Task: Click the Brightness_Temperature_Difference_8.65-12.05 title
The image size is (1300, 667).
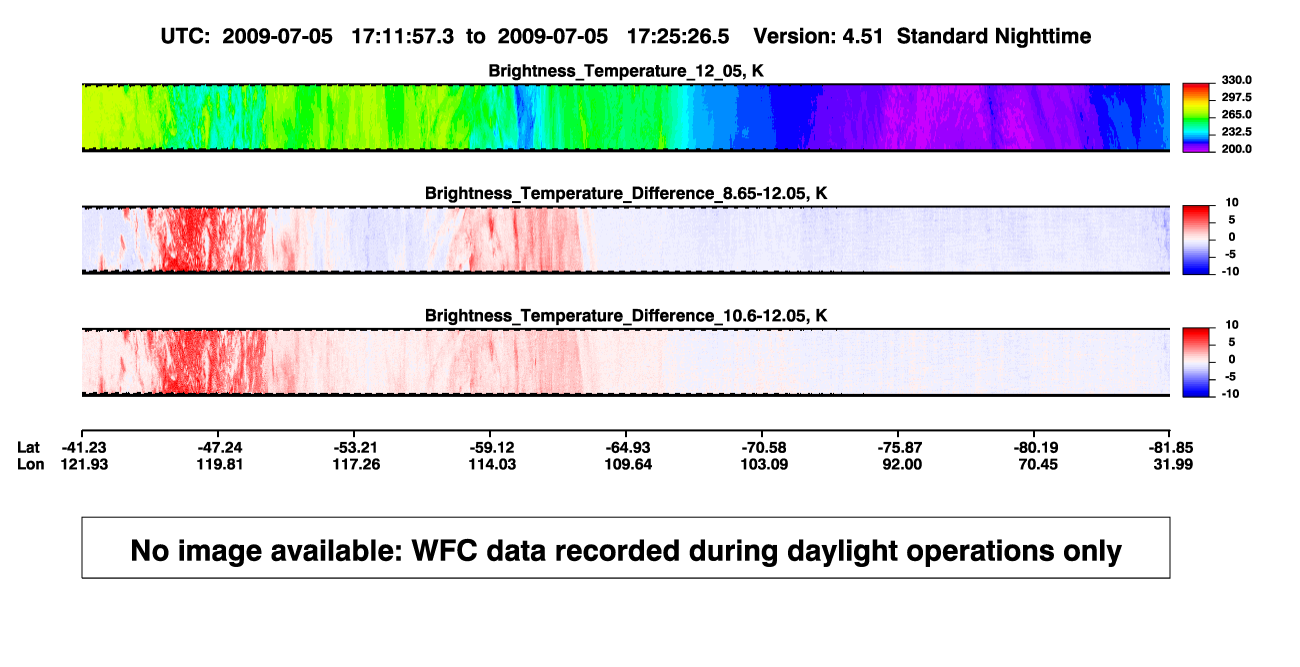Action: pyautogui.click(x=626, y=193)
